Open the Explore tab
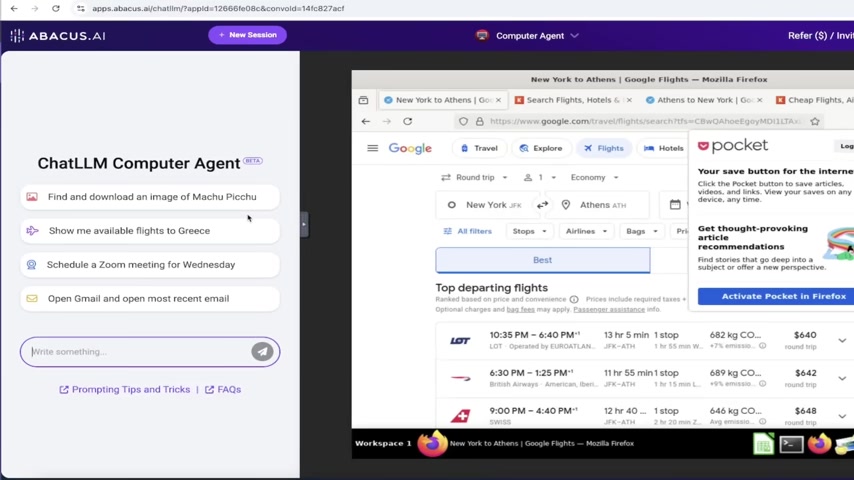854x480 pixels. click(x=541, y=148)
